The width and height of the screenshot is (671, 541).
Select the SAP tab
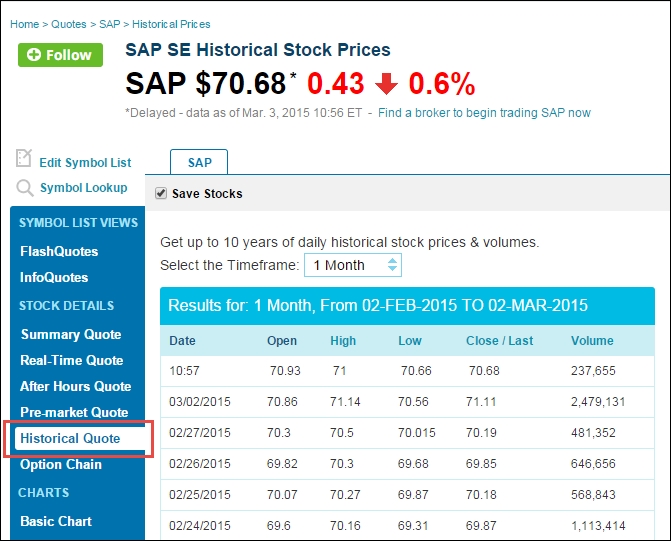[199, 162]
